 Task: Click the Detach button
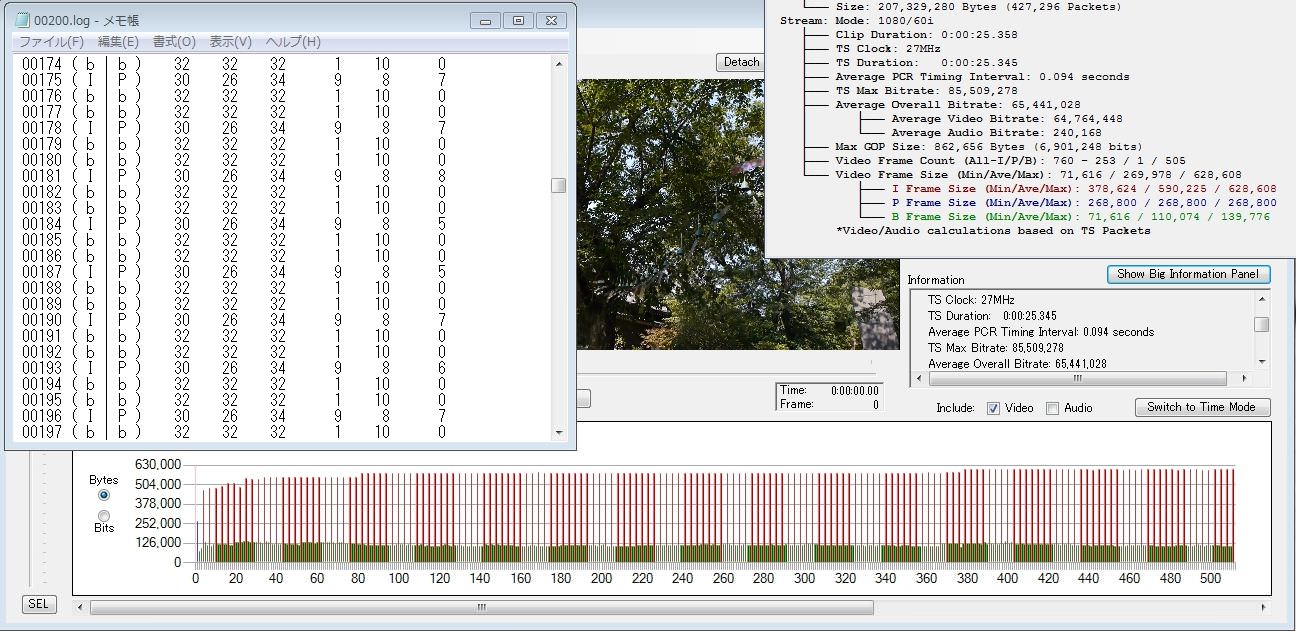(x=741, y=62)
